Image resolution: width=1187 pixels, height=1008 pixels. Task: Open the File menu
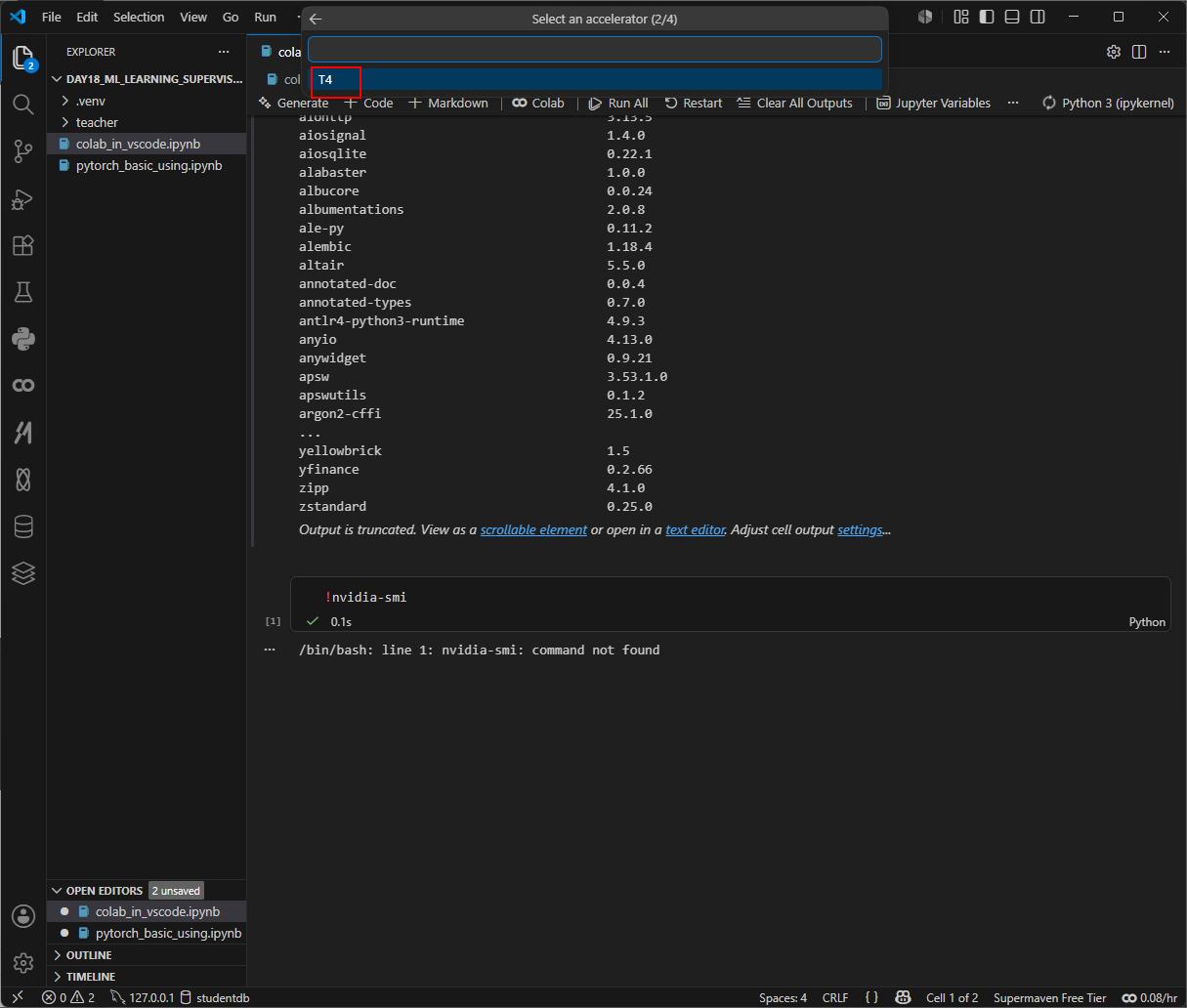[52, 17]
